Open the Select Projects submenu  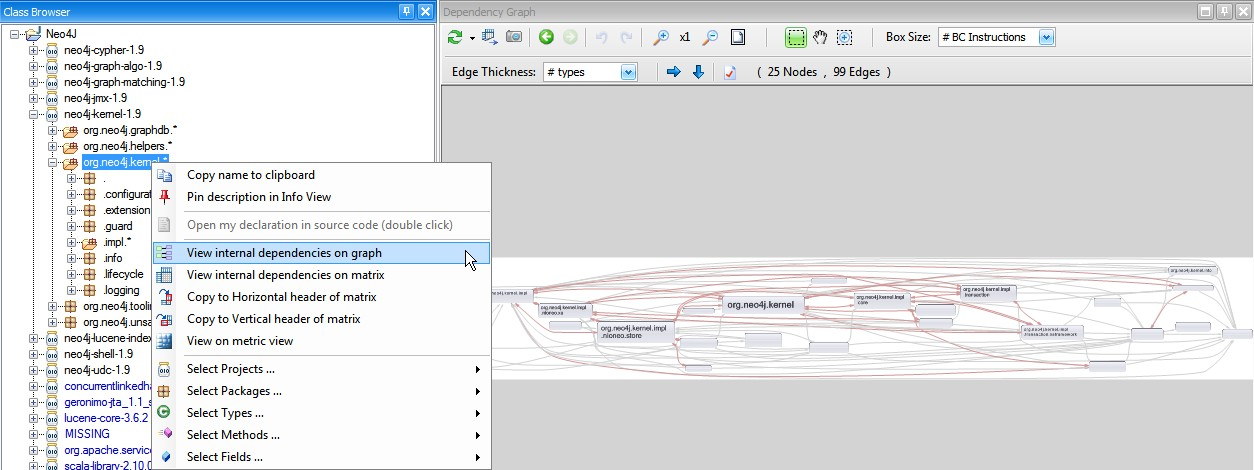point(322,369)
